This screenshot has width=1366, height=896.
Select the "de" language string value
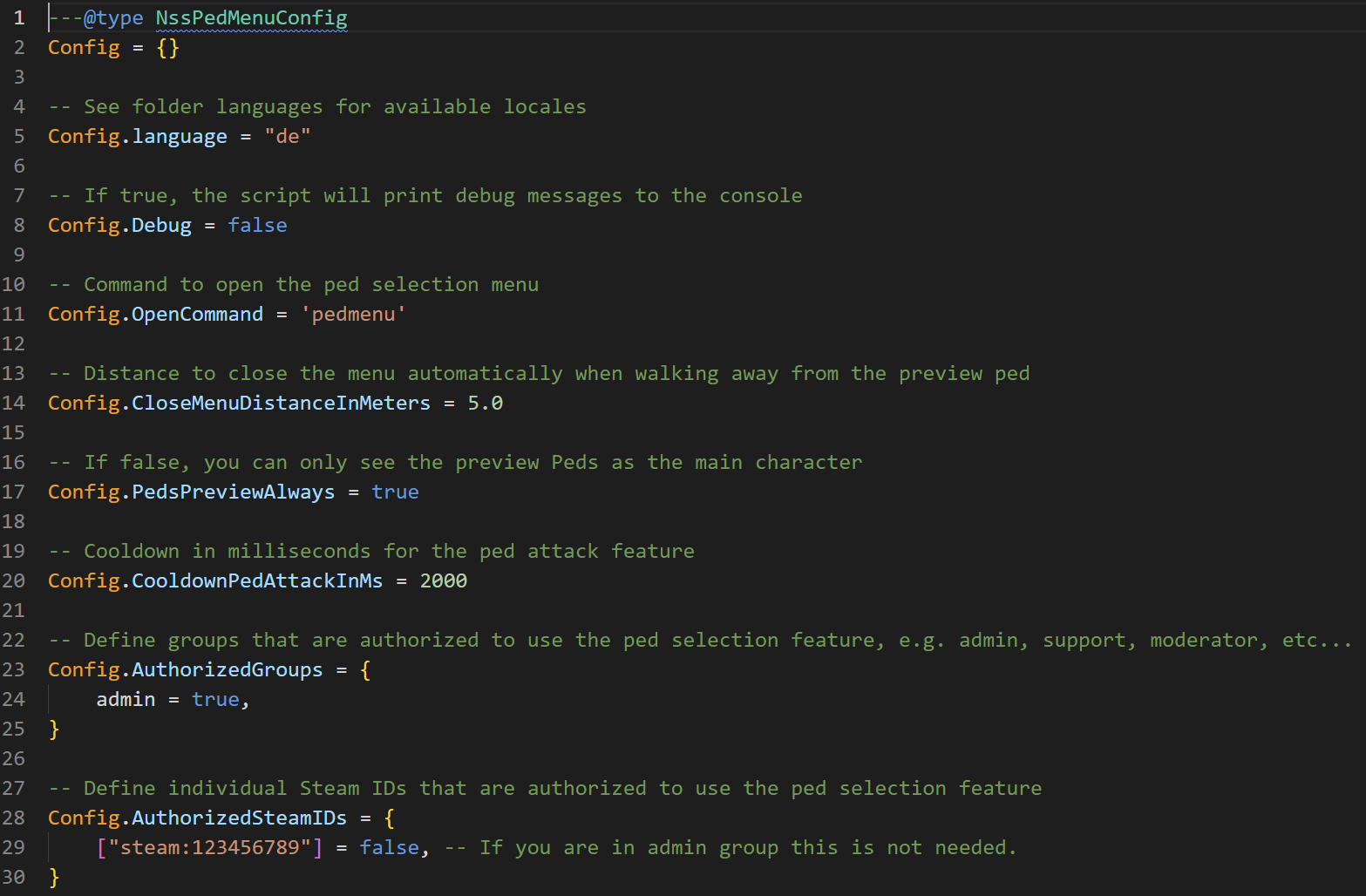(288, 136)
